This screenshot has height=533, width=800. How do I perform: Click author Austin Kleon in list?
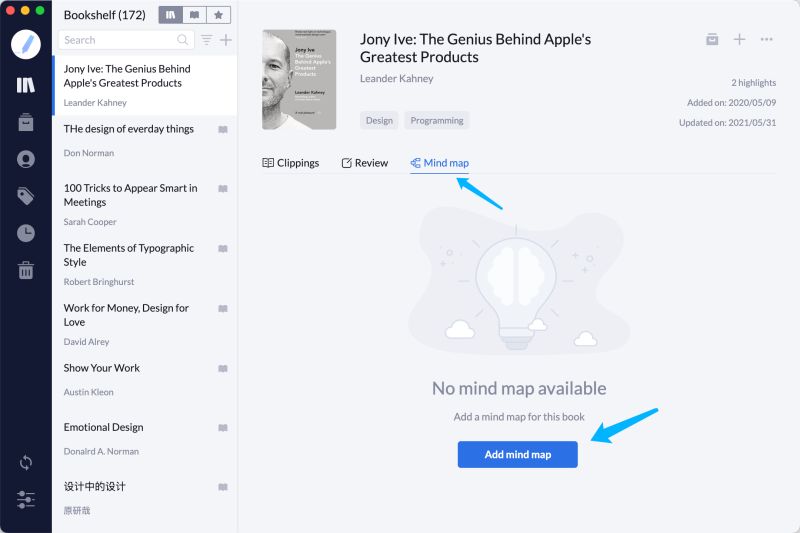coord(88,392)
